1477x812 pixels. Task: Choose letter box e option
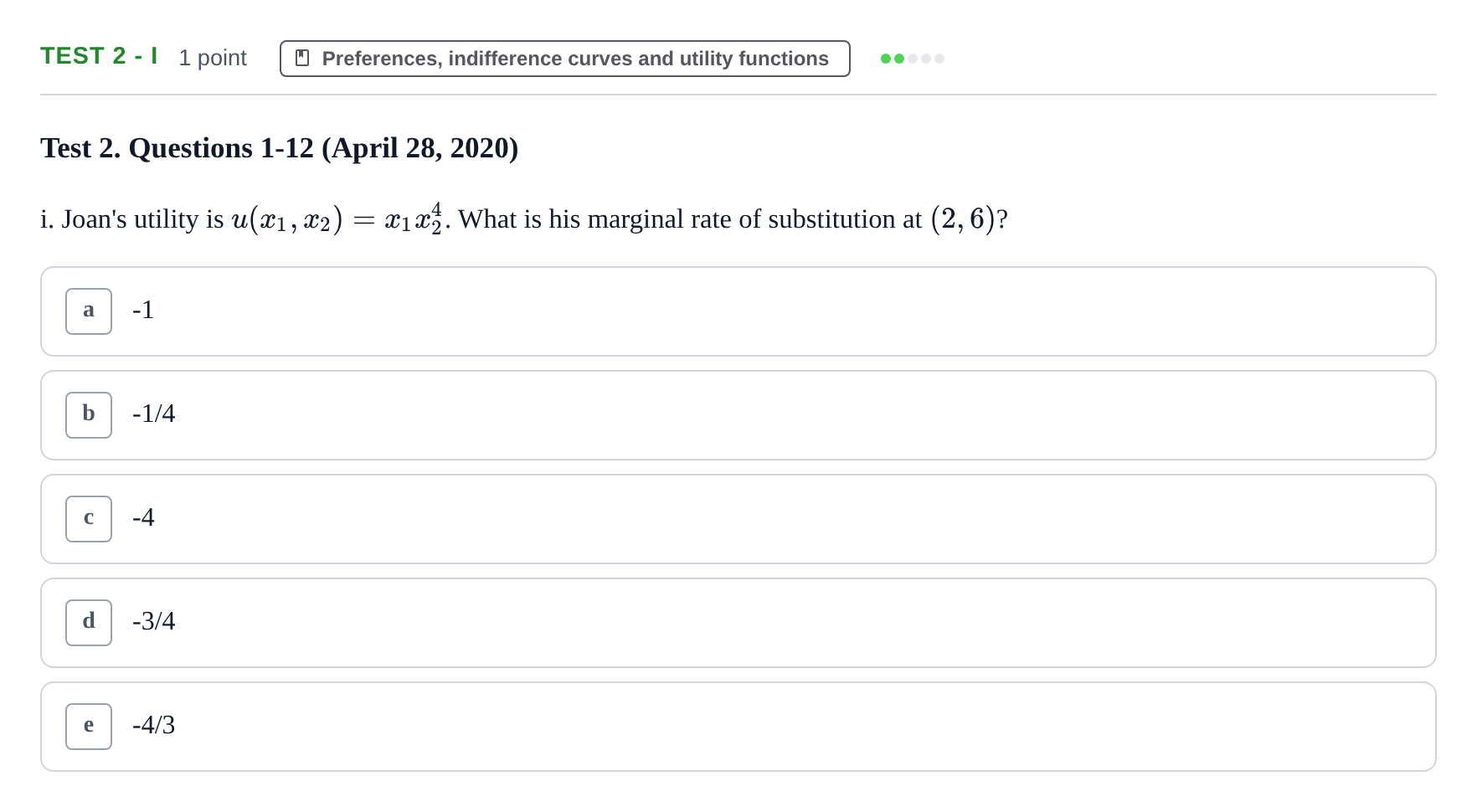89,727
